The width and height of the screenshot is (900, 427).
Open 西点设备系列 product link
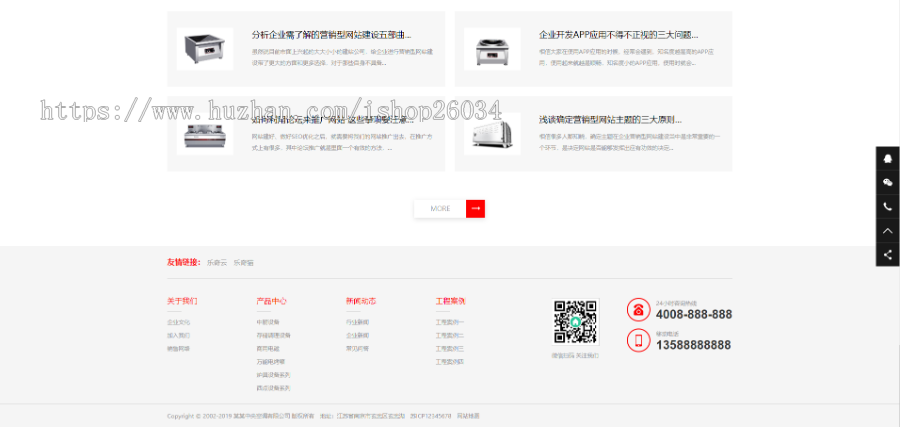pyautogui.click(x=274, y=389)
